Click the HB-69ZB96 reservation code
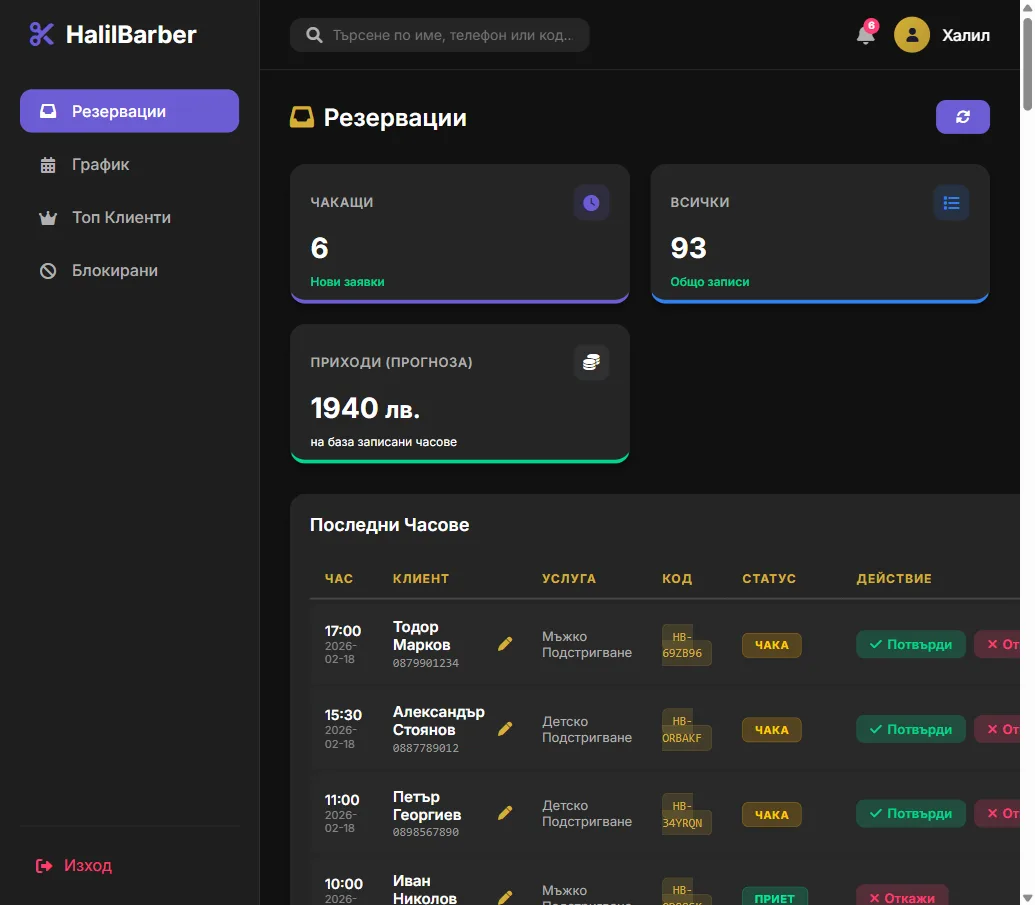The height and width of the screenshot is (905, 1035). tap(686, 644)
